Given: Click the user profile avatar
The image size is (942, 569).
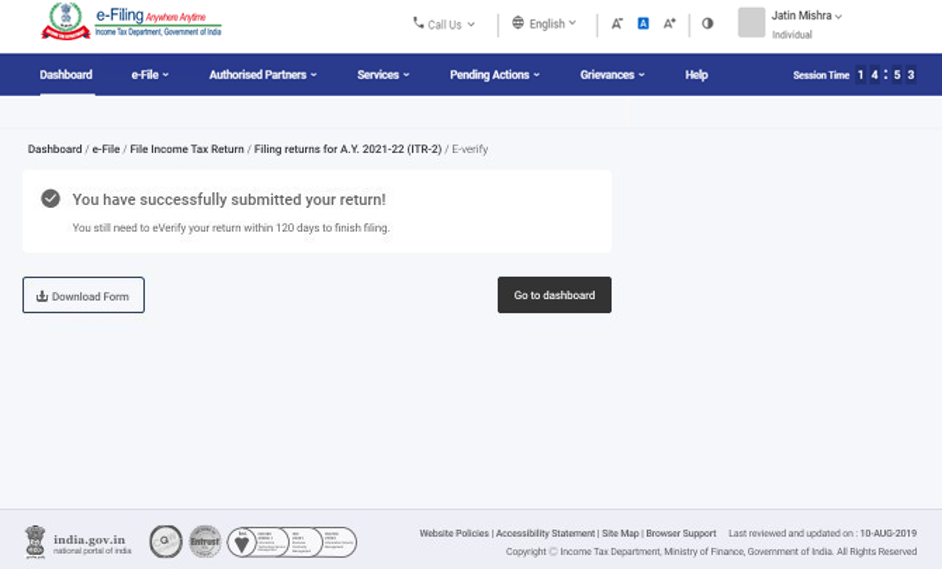Looking at the screenshot, I should point(751,23).
